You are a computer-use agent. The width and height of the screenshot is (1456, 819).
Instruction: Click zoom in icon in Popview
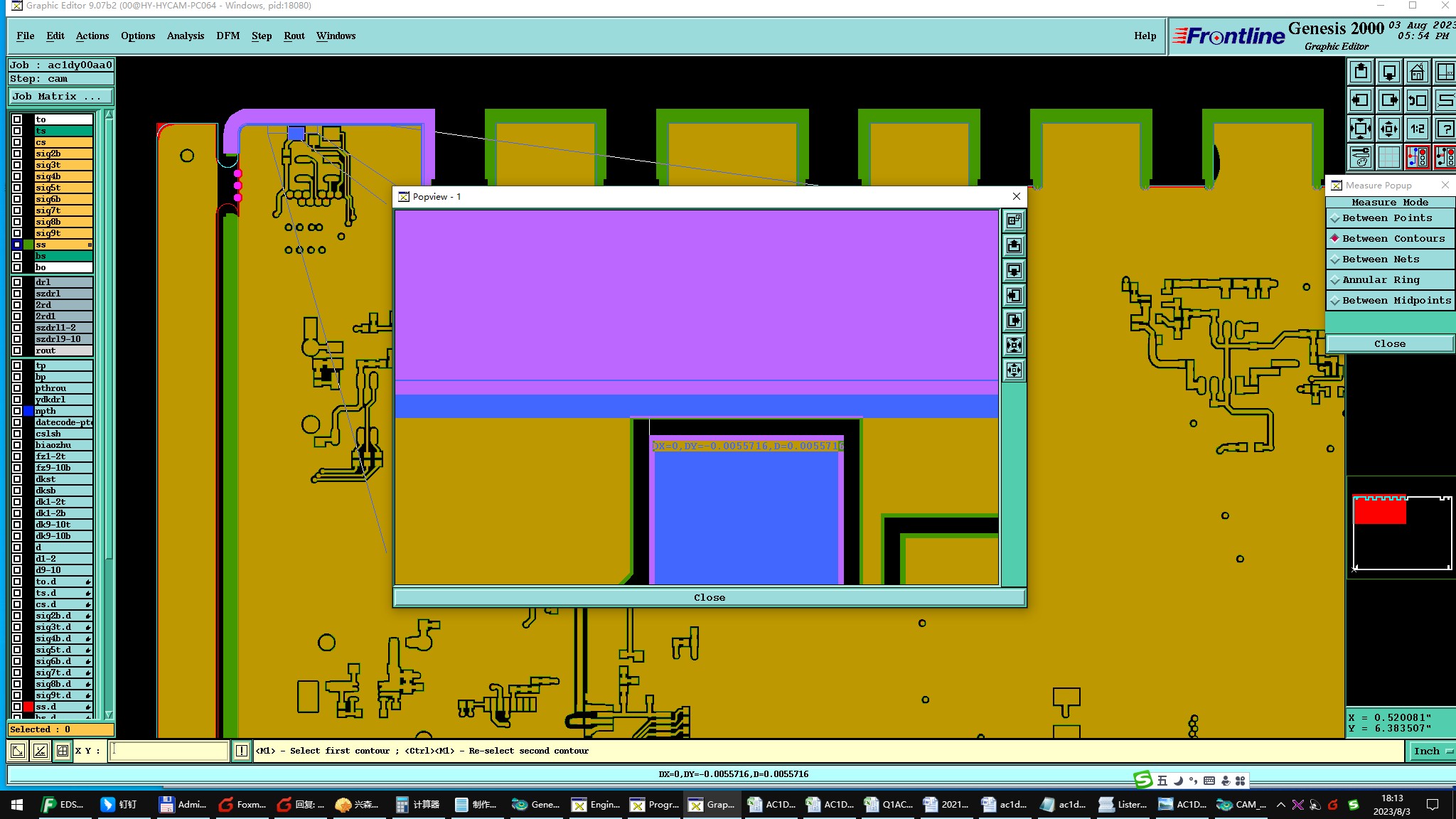point(1014,346)
